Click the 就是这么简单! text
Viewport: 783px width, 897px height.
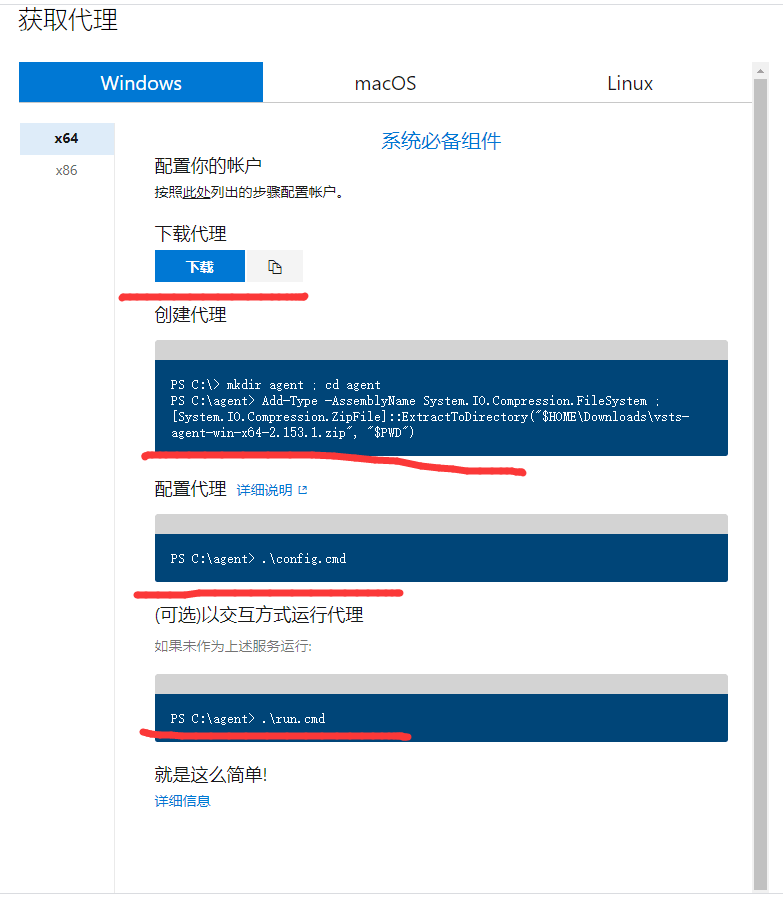[211, 775]
